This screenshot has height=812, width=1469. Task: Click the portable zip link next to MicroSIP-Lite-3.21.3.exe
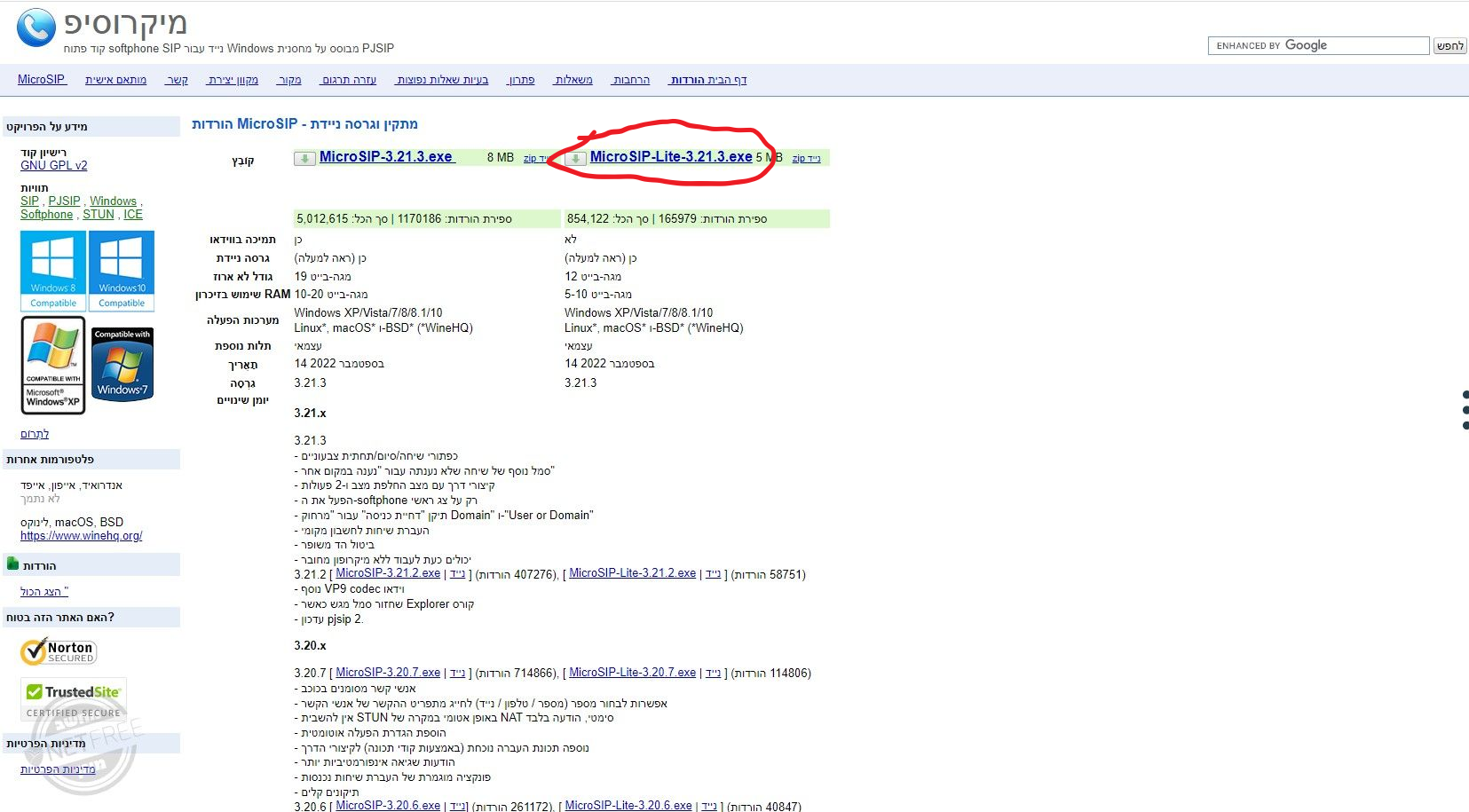(806, 159)
